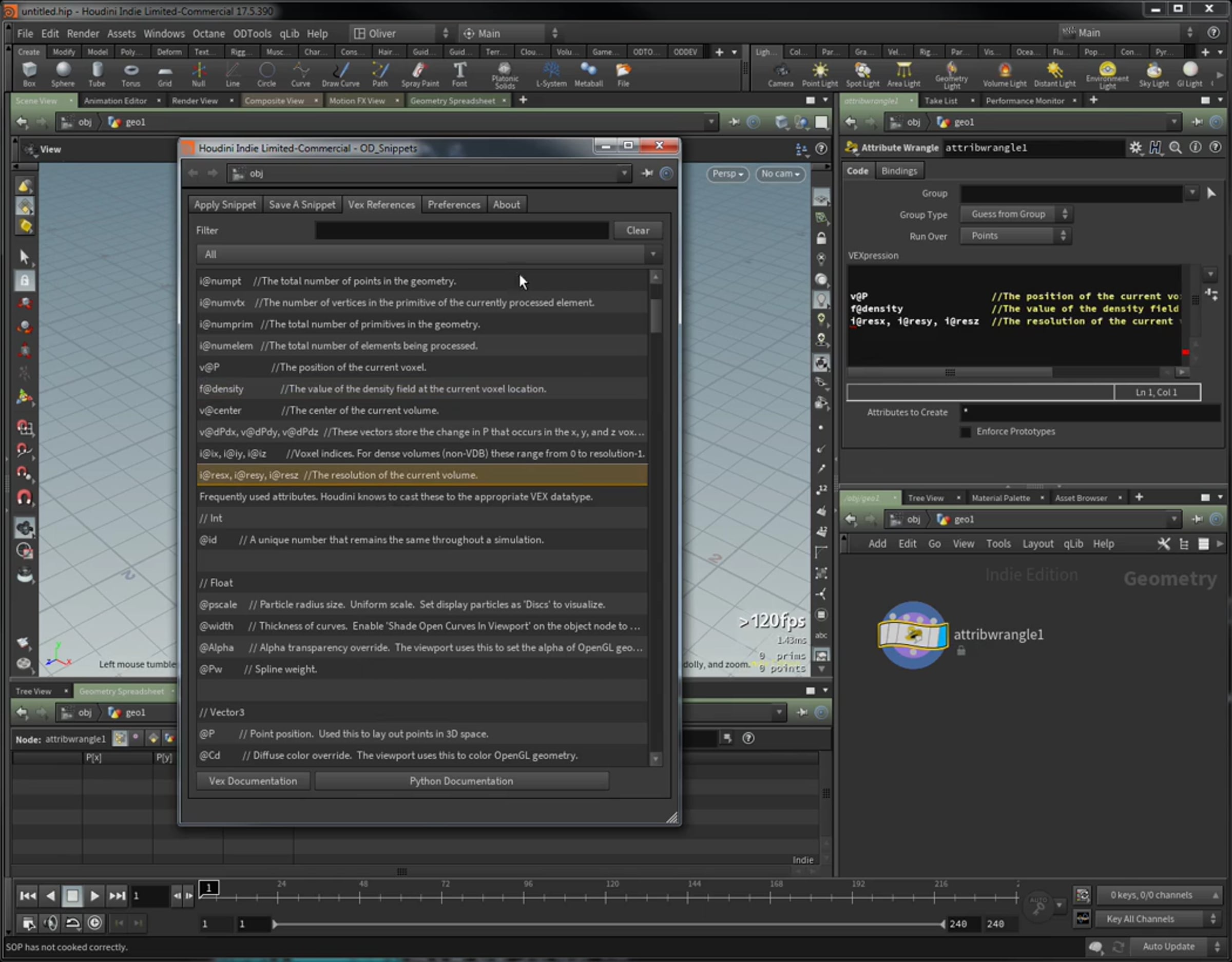The width and height of the screenshot is (1232, 962).
Task: Switch to the Save A Snippet tab
Action: coord(302,205)
